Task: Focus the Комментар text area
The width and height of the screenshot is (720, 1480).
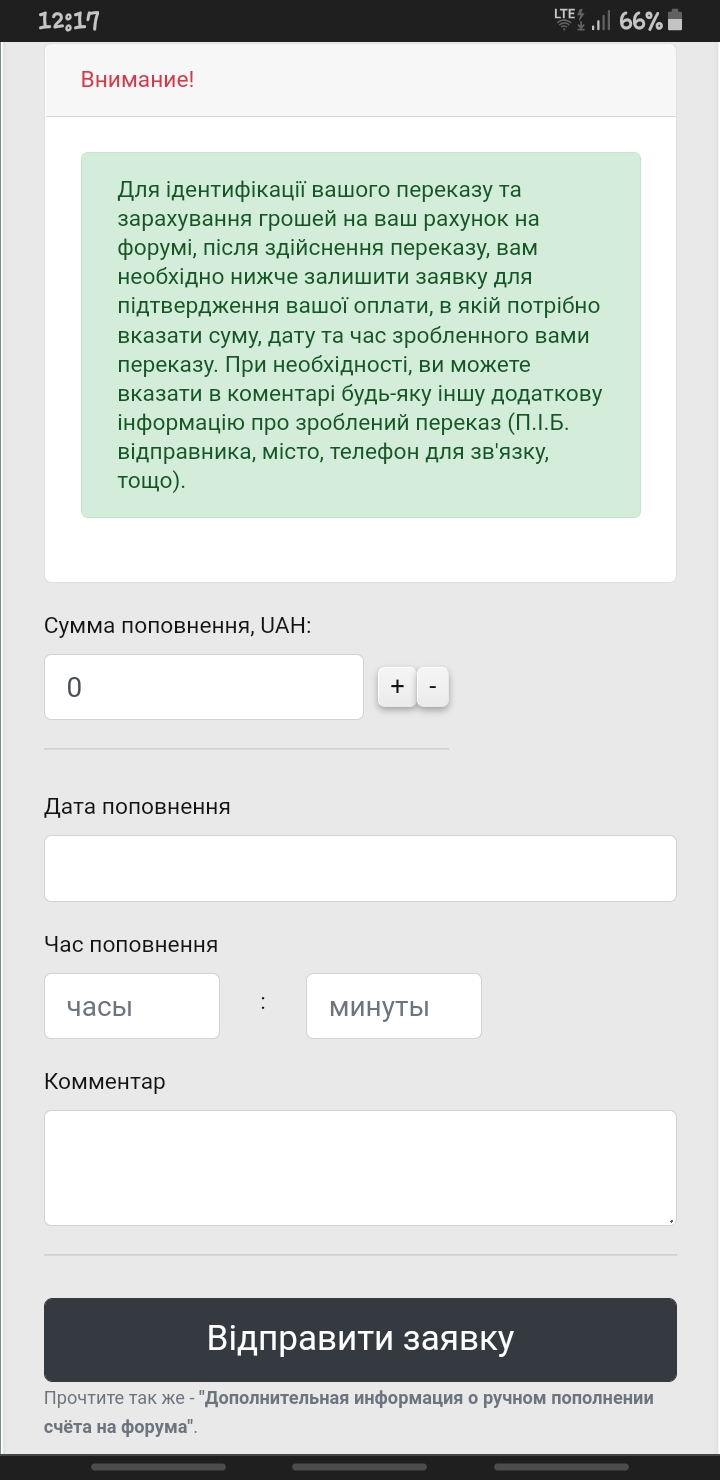Action: pos(360,1167)
